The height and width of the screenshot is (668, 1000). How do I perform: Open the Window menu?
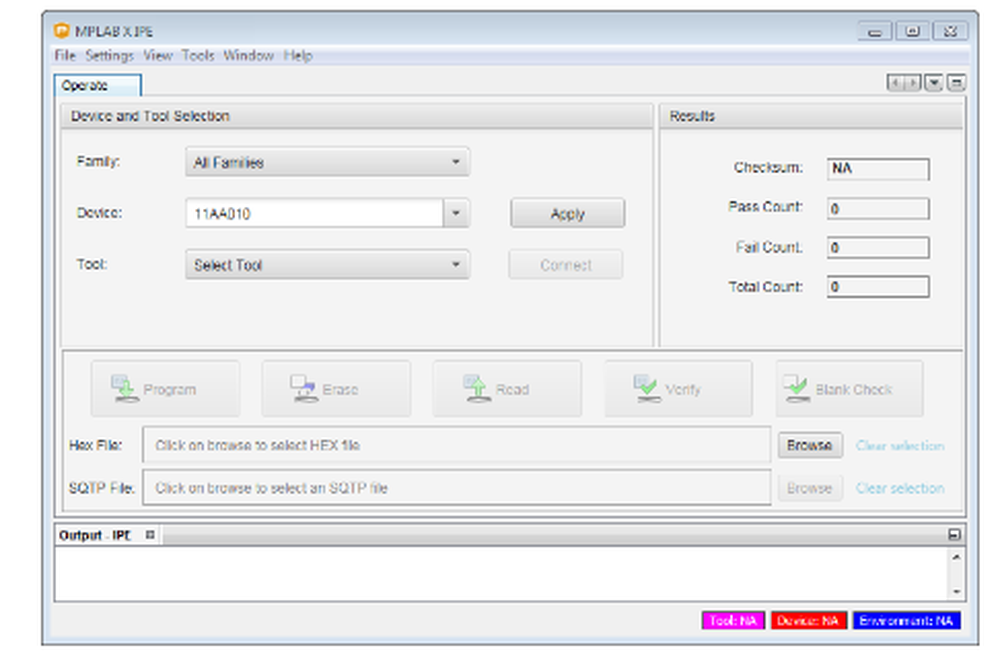point(248,56)
